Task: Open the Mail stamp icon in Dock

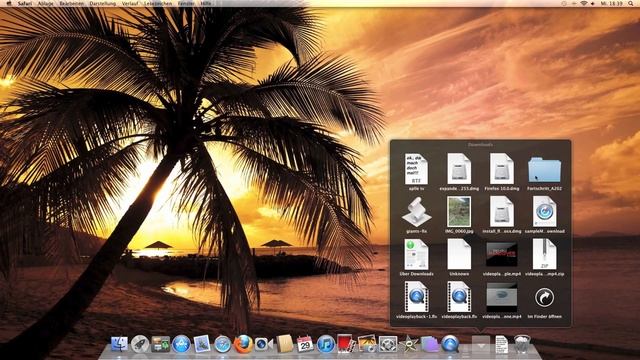Action: pos(202,344)
